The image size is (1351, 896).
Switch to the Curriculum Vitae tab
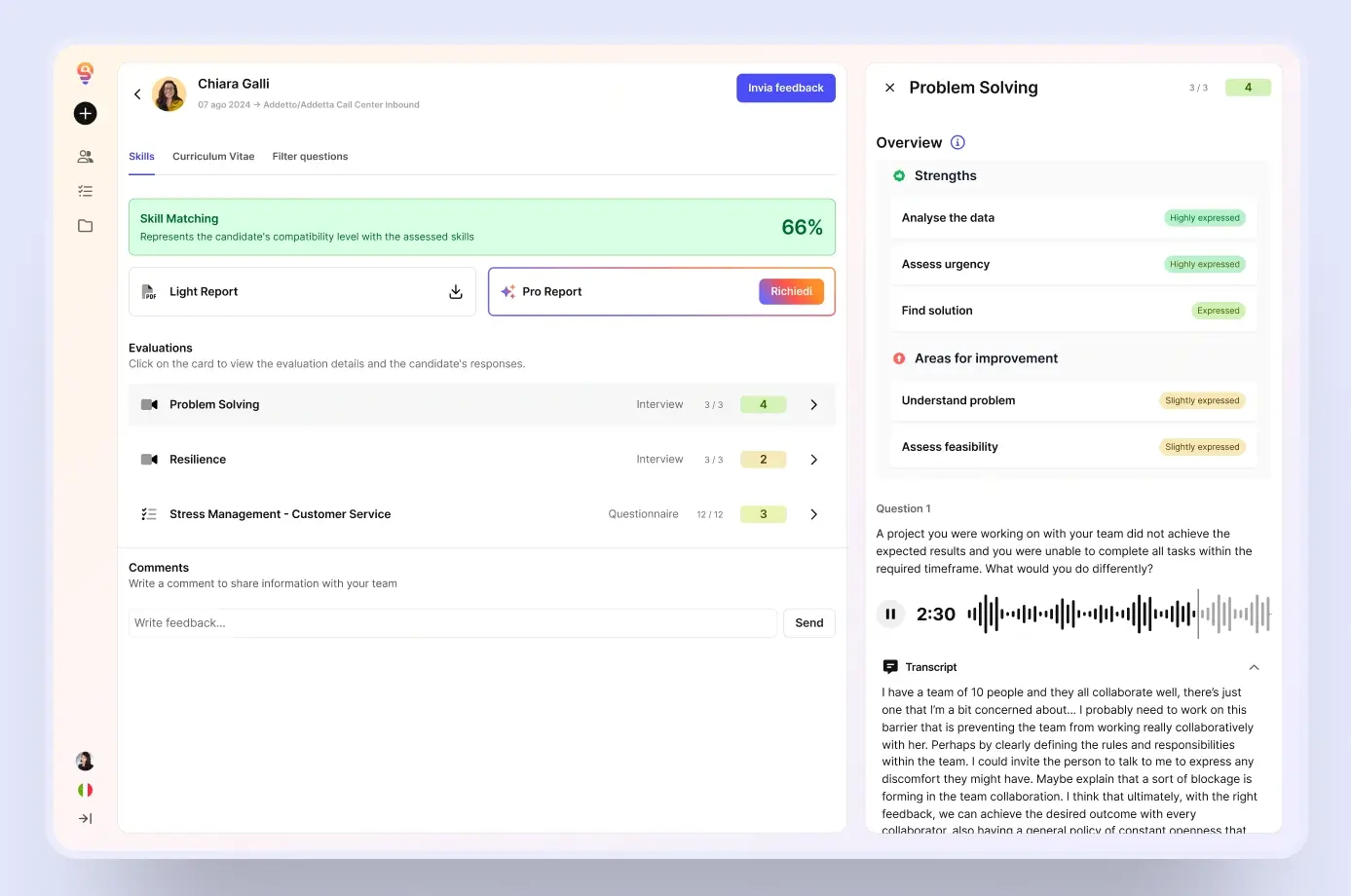click(213, 156)
